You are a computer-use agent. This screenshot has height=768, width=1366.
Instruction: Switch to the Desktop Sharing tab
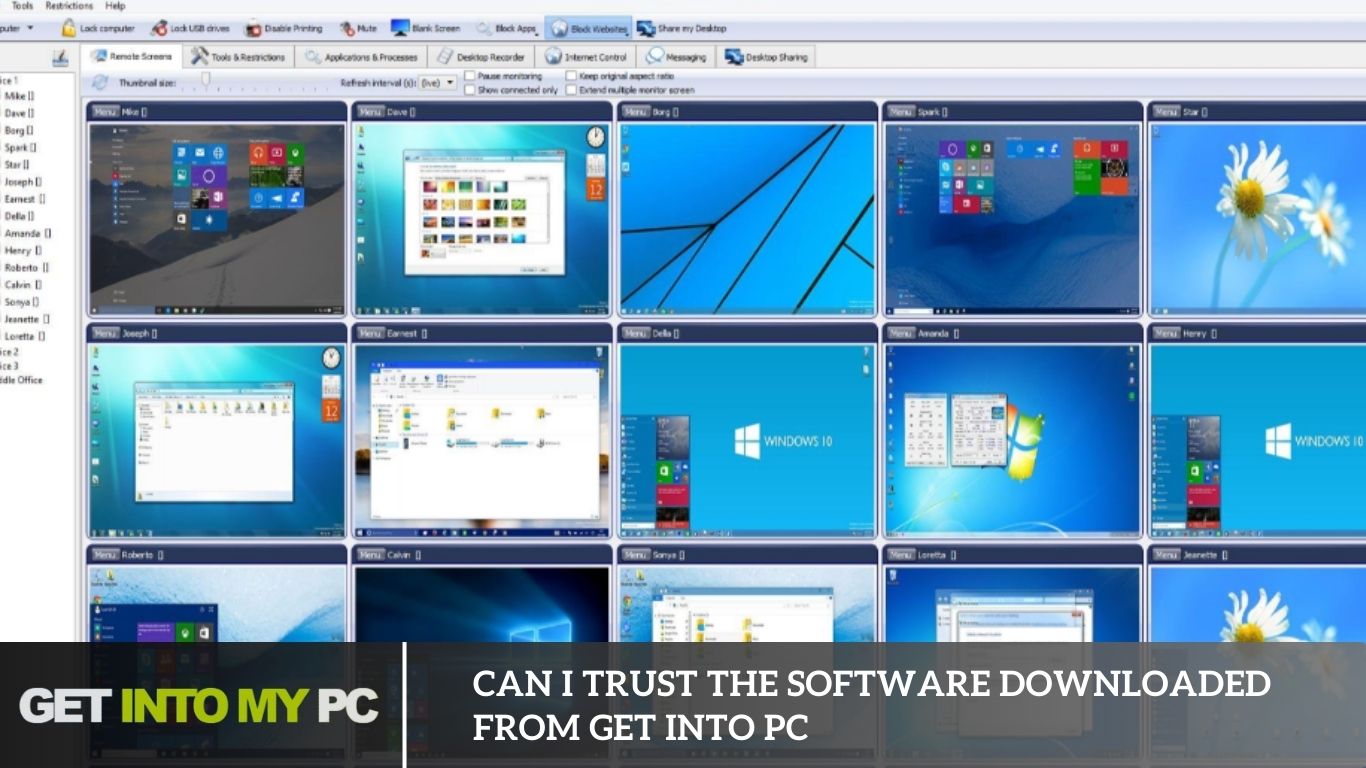[x=766, y=57]
